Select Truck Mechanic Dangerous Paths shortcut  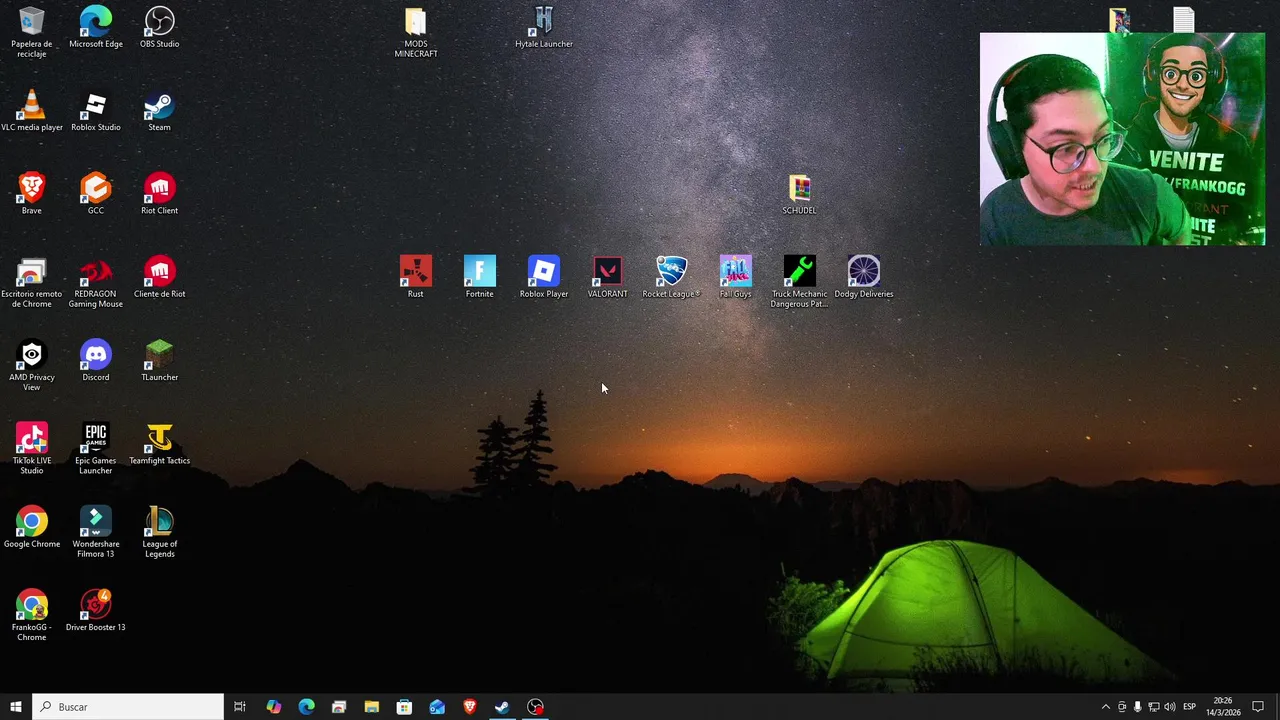point(800,282)
